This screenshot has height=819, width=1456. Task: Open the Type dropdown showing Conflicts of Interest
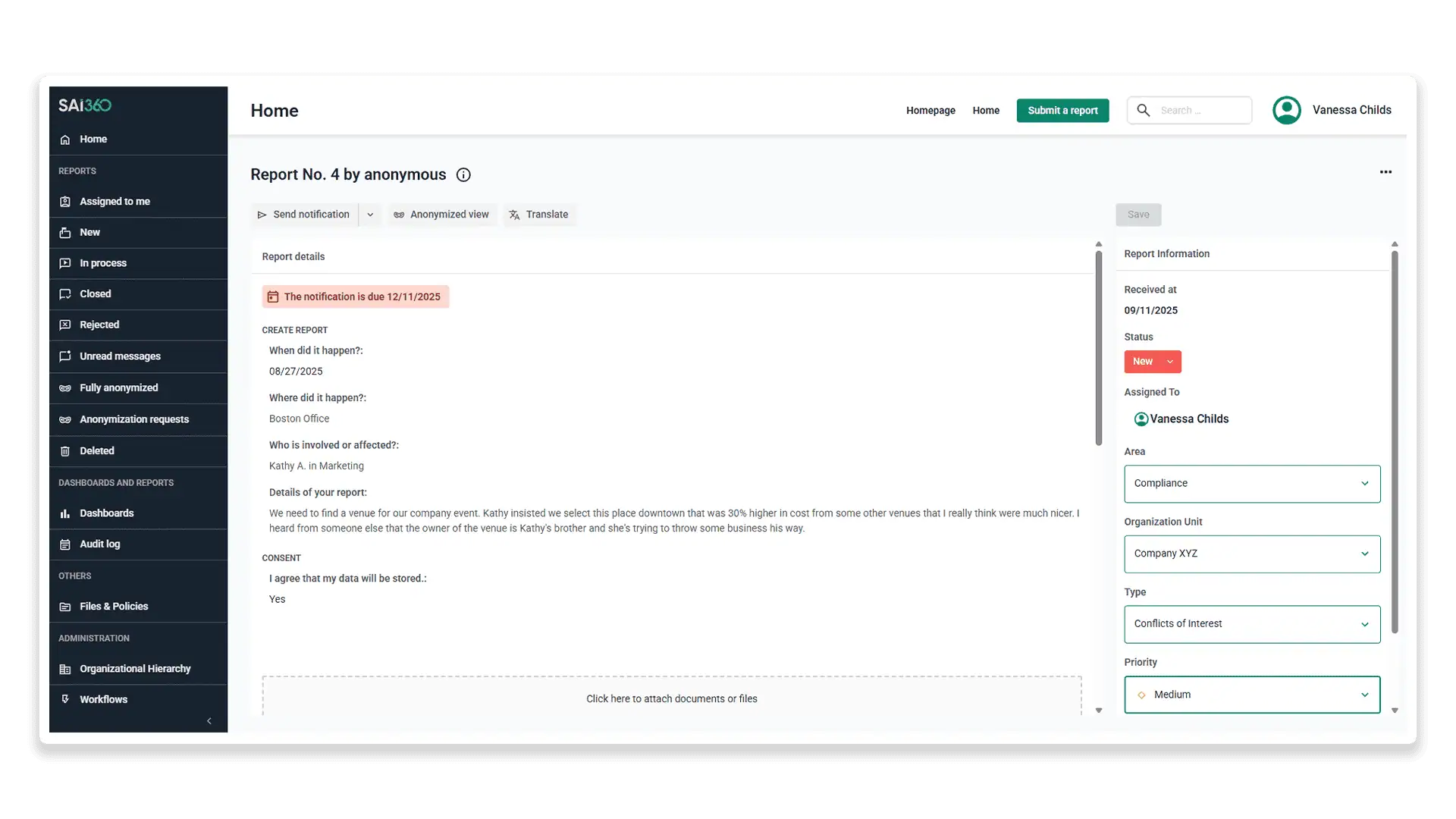click(1251, 624)
